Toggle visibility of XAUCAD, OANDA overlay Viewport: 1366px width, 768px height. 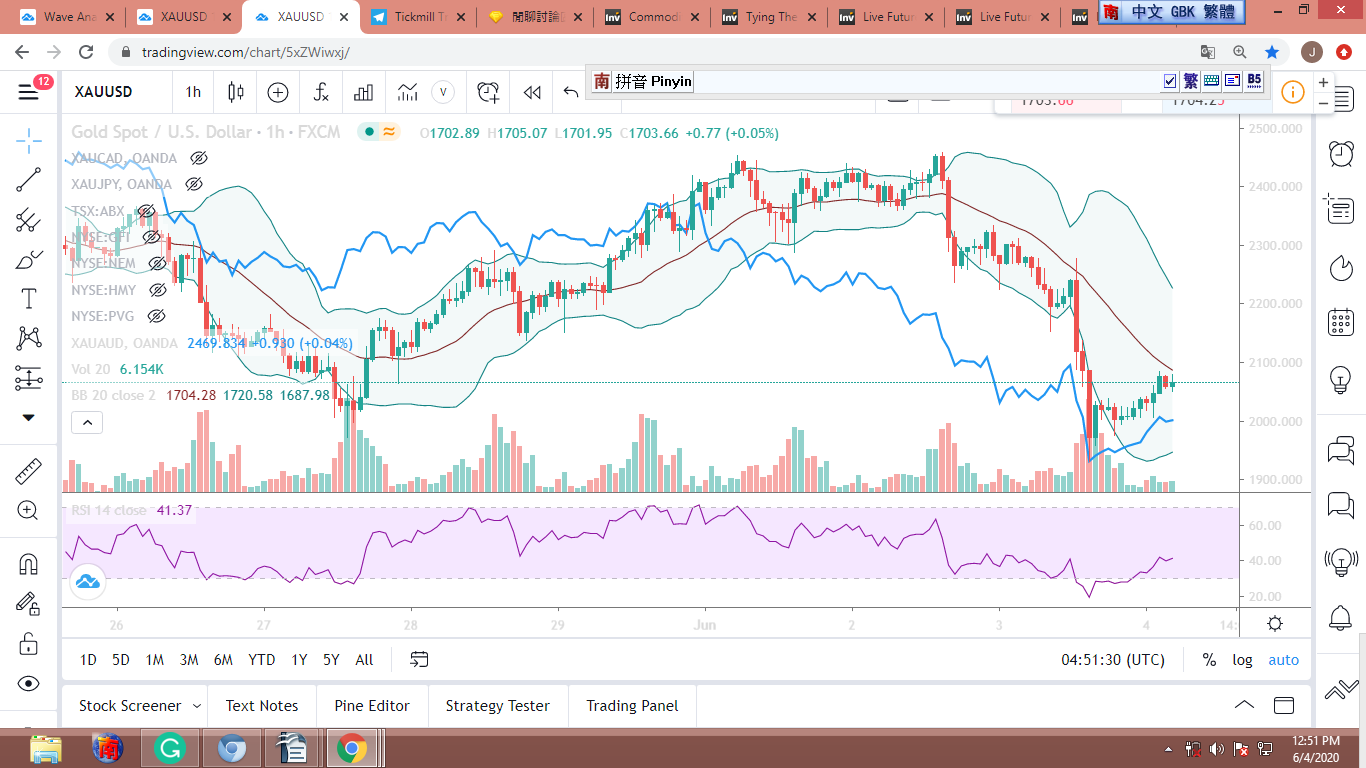point(199,158)
